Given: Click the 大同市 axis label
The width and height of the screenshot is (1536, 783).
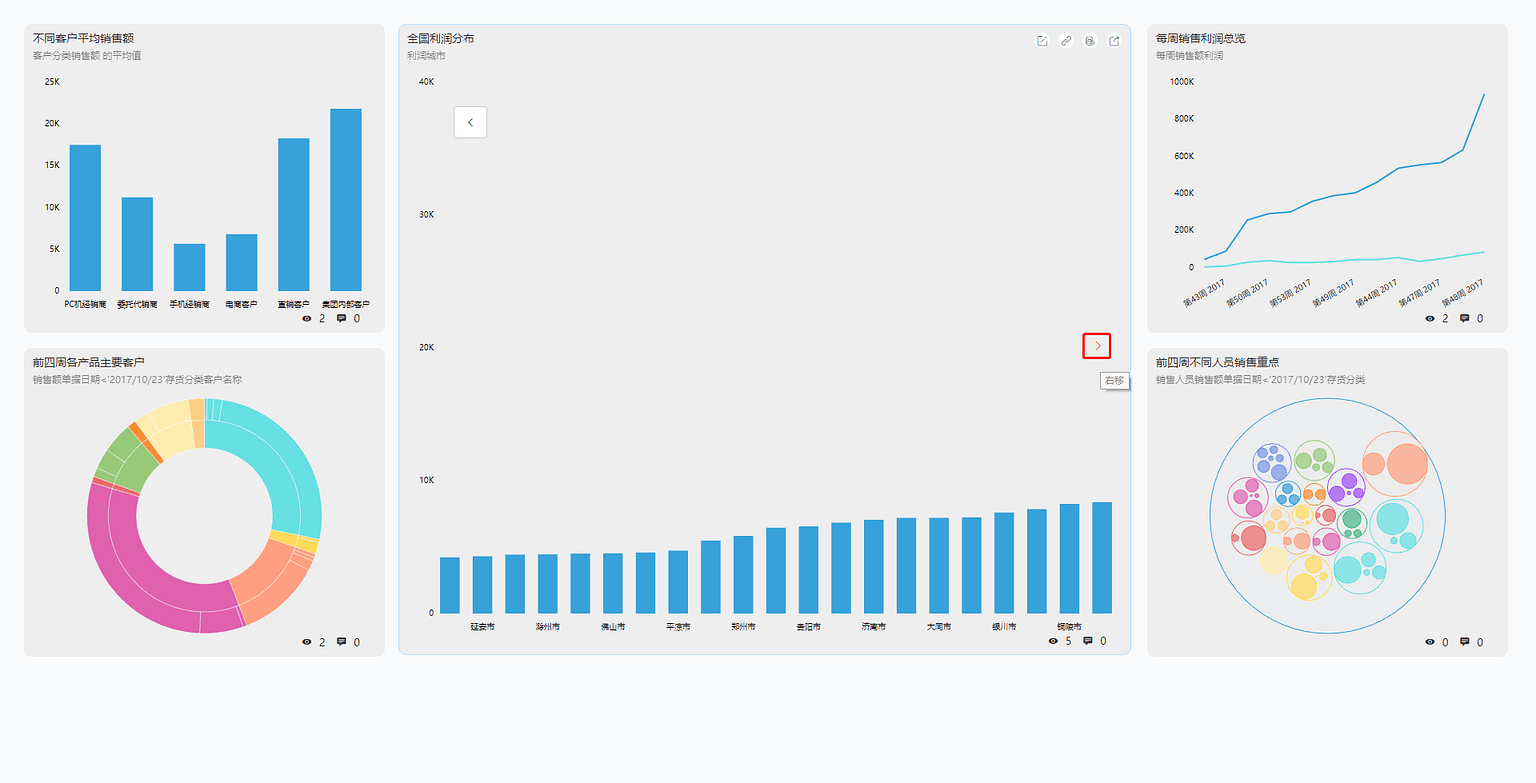Looking at the screenshot, I should [938, 627].
